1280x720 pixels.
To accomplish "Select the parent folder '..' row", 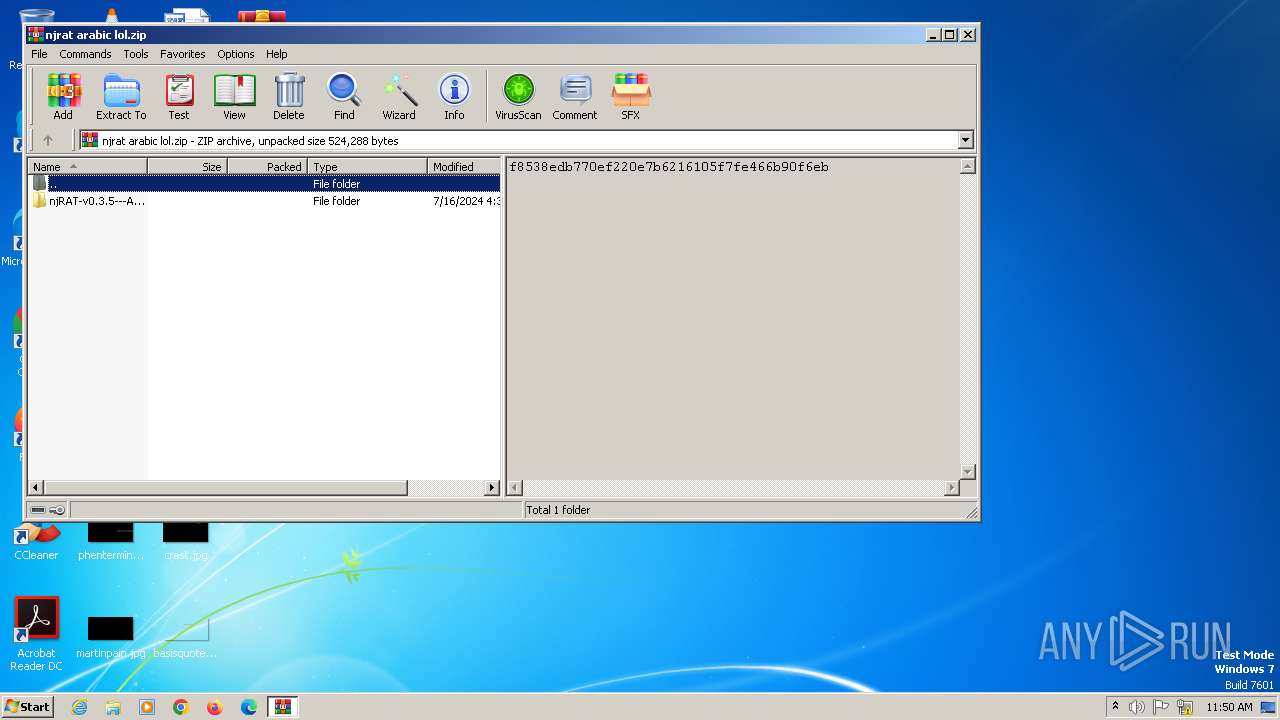I will (264, 184).
